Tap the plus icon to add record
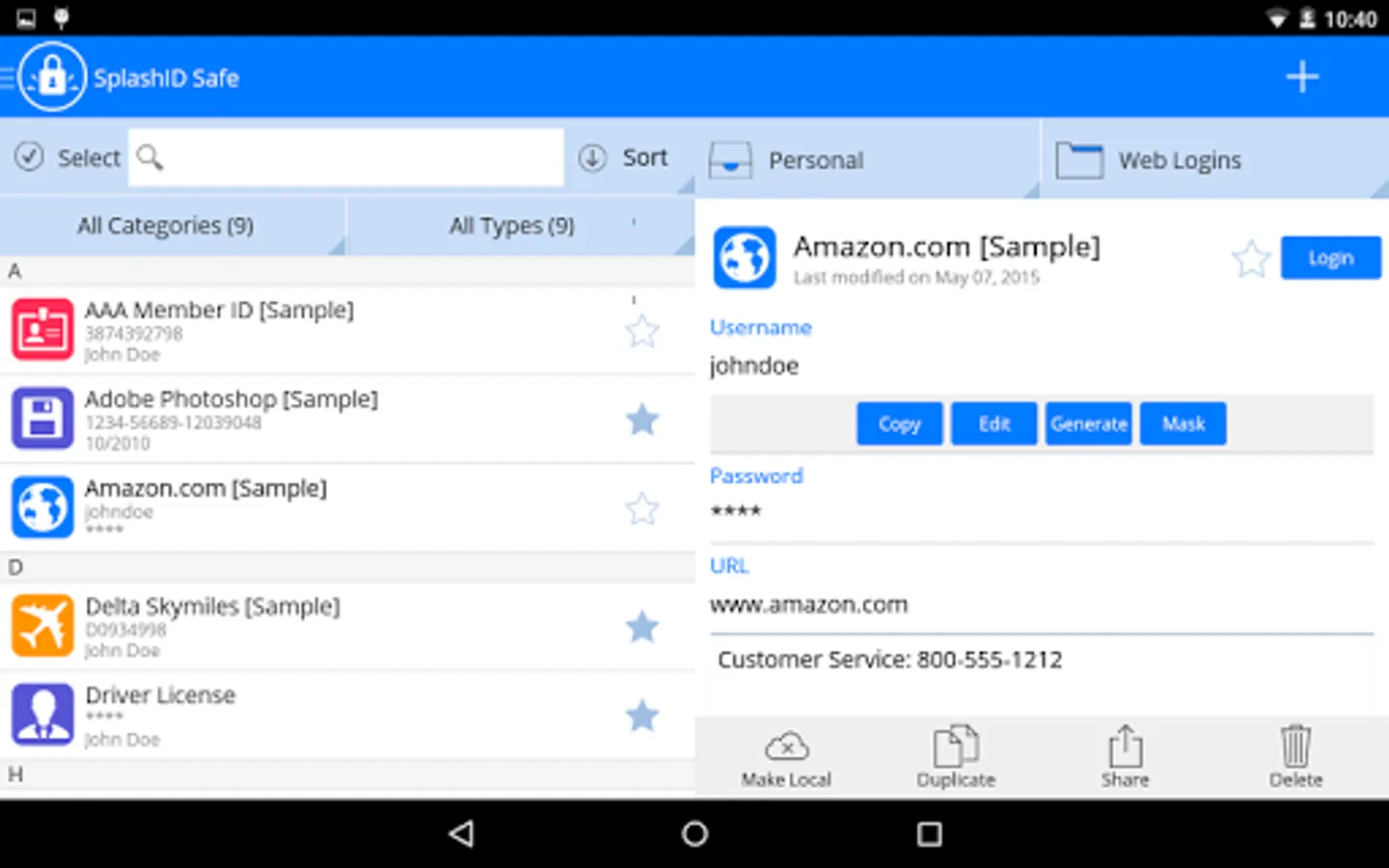Screen dimensions: 1389x868 point(1302,77)
